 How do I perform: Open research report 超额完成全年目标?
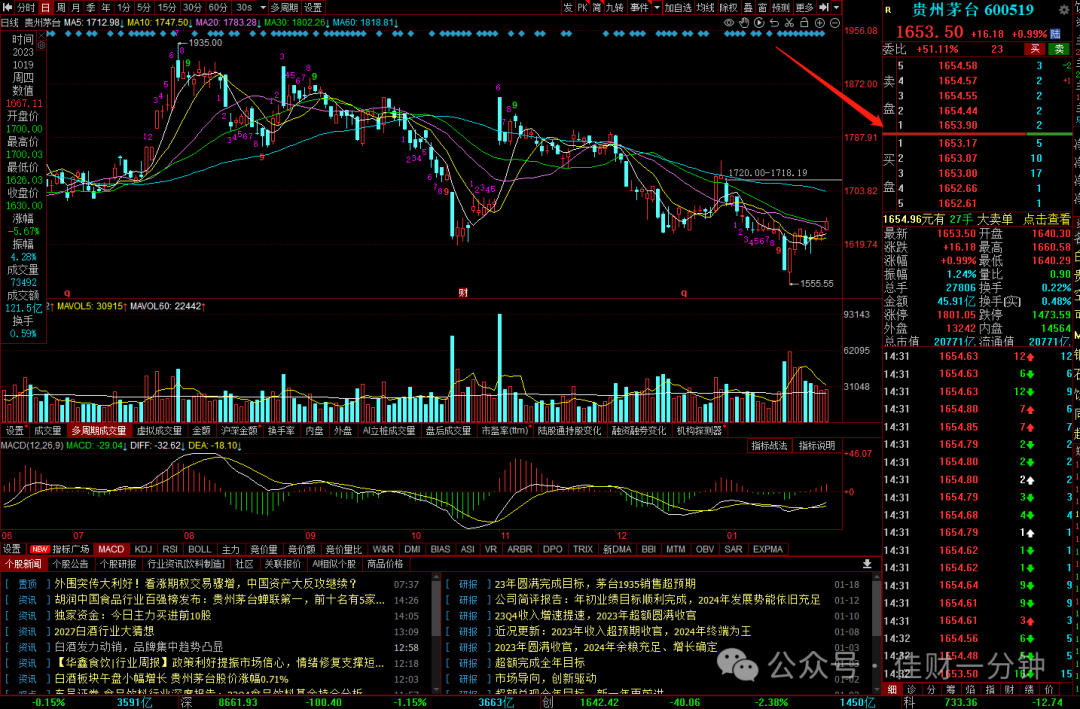click(x=540, y=662)
